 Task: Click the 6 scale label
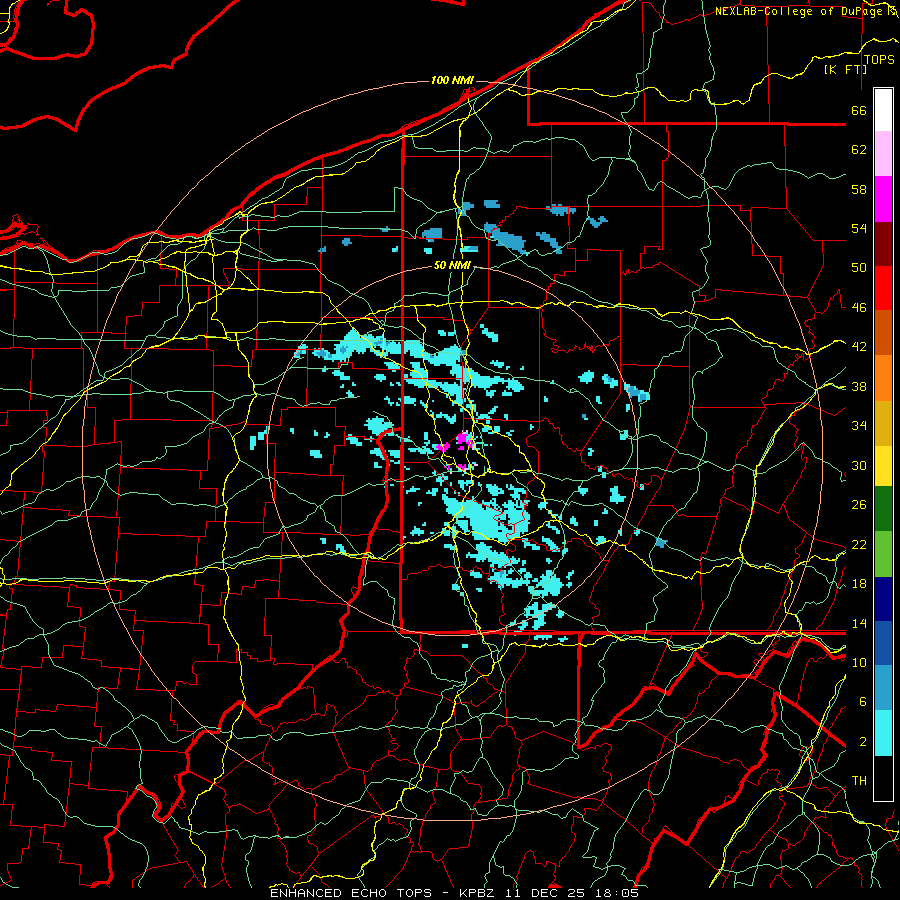863,702
